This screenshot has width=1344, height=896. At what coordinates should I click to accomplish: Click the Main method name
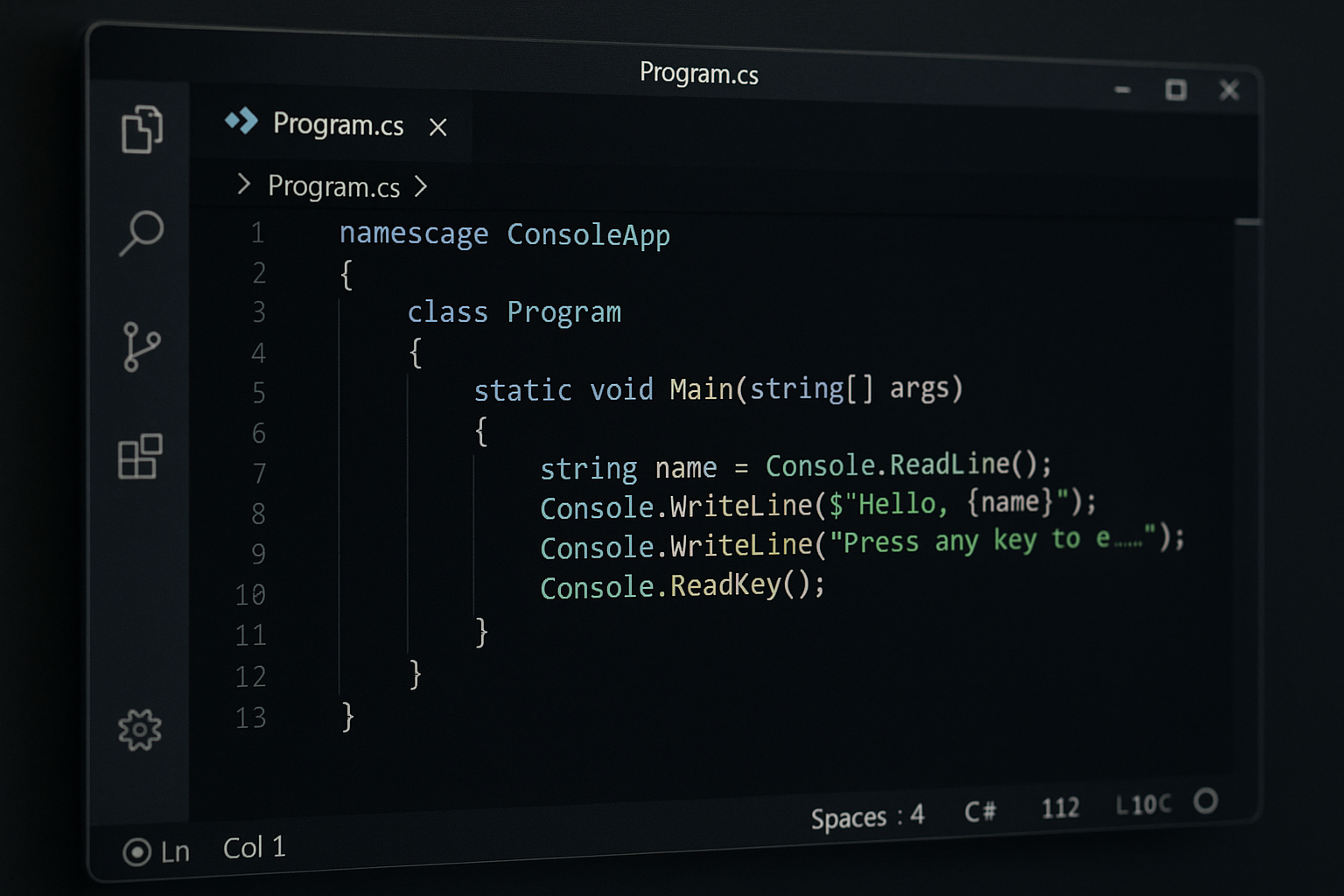point(702,388)
